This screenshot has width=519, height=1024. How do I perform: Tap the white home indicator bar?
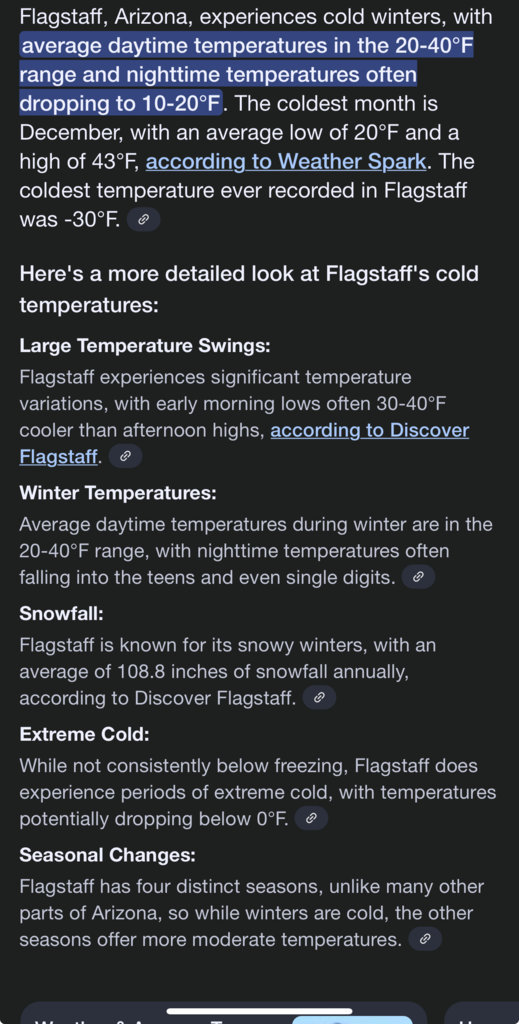[x=259, y=1012]
